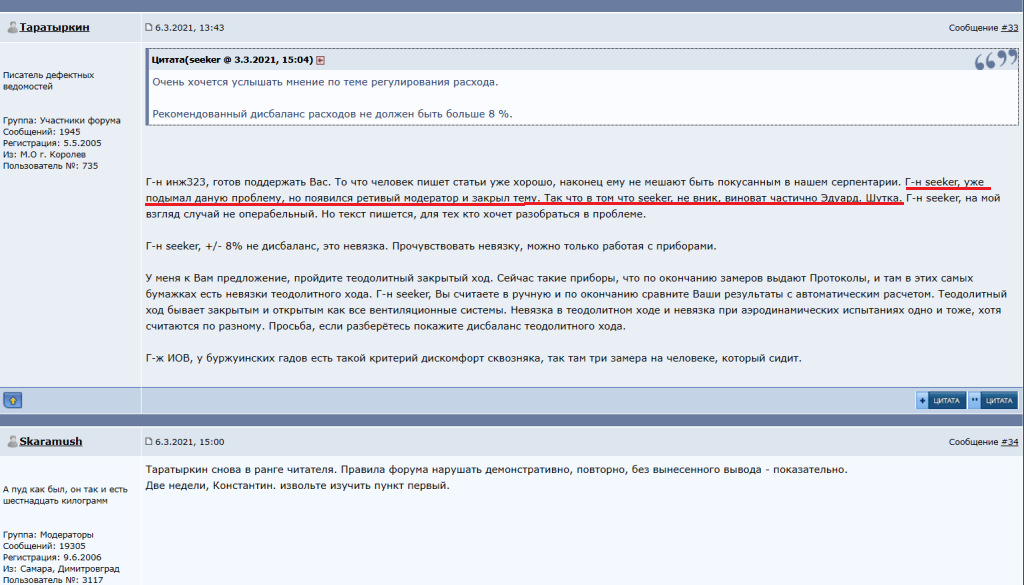Click the post icon before 6.3.2021, 15:00
Viewport: 1024px width, 585px height.
point(149,441)
